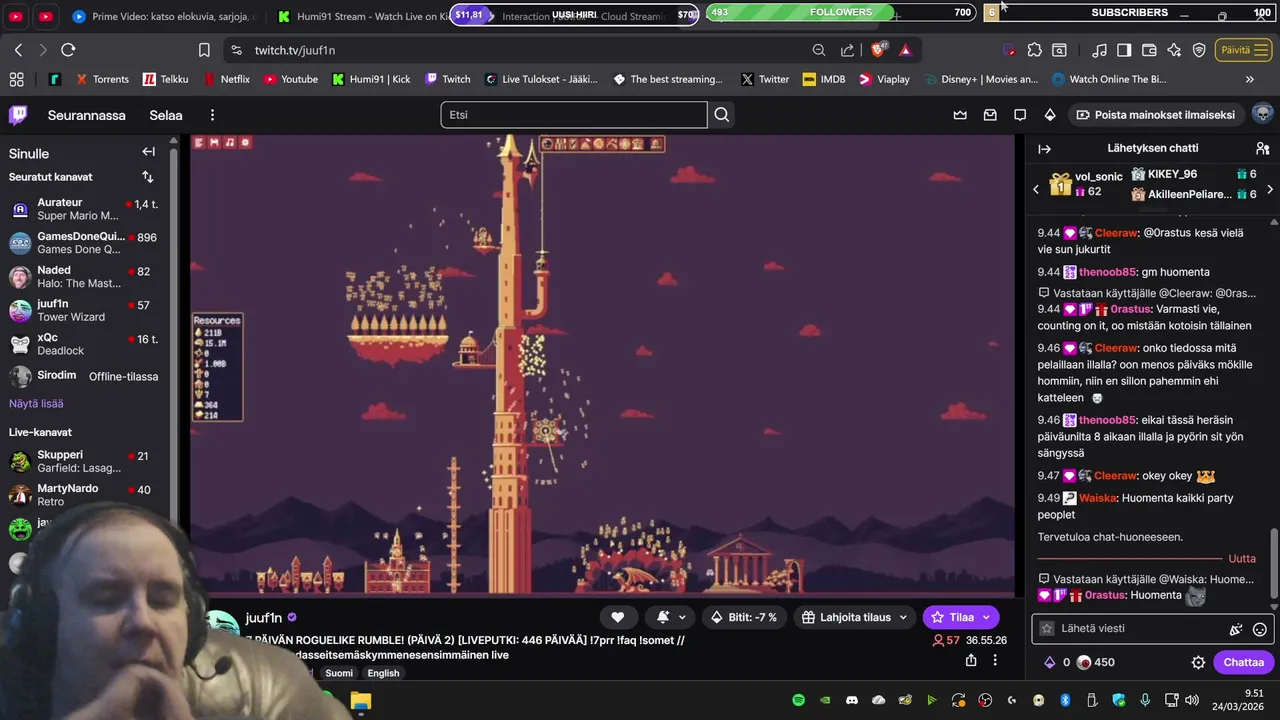Select the English language tag
The width and height of the screenshot is (1280, 720).
(x=383, y=673)
